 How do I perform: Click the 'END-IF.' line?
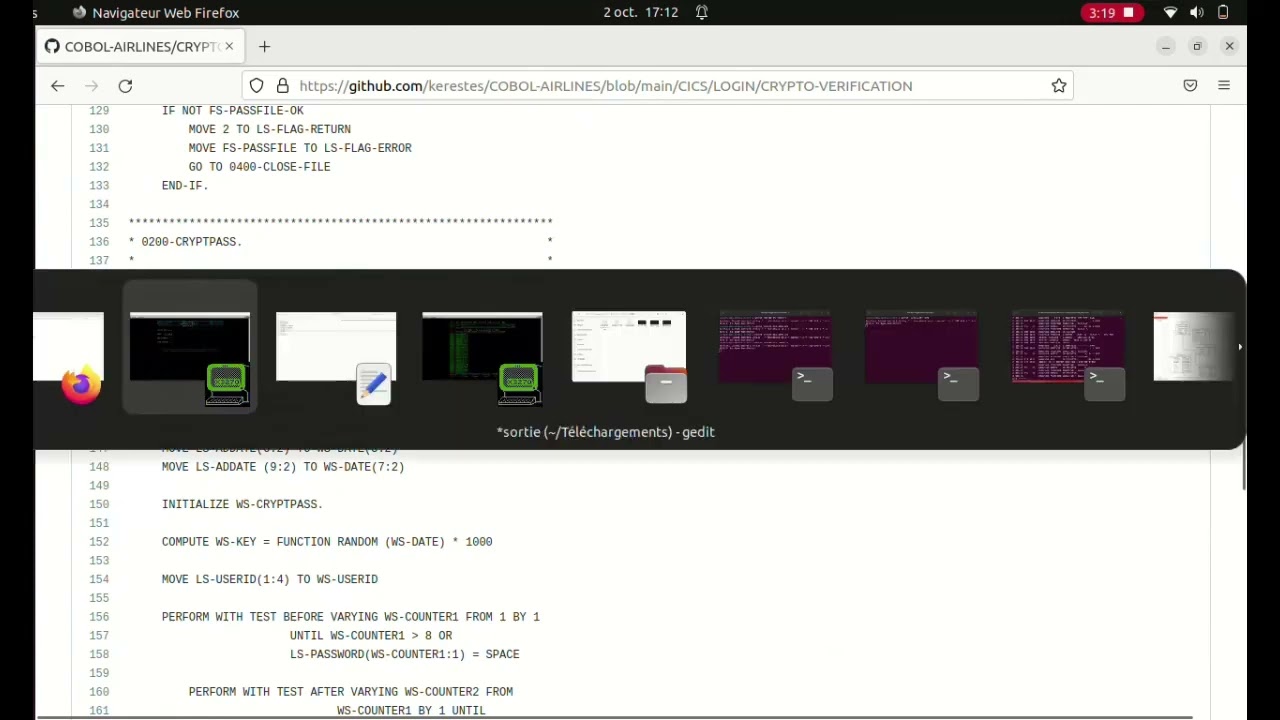pos(185,186)
